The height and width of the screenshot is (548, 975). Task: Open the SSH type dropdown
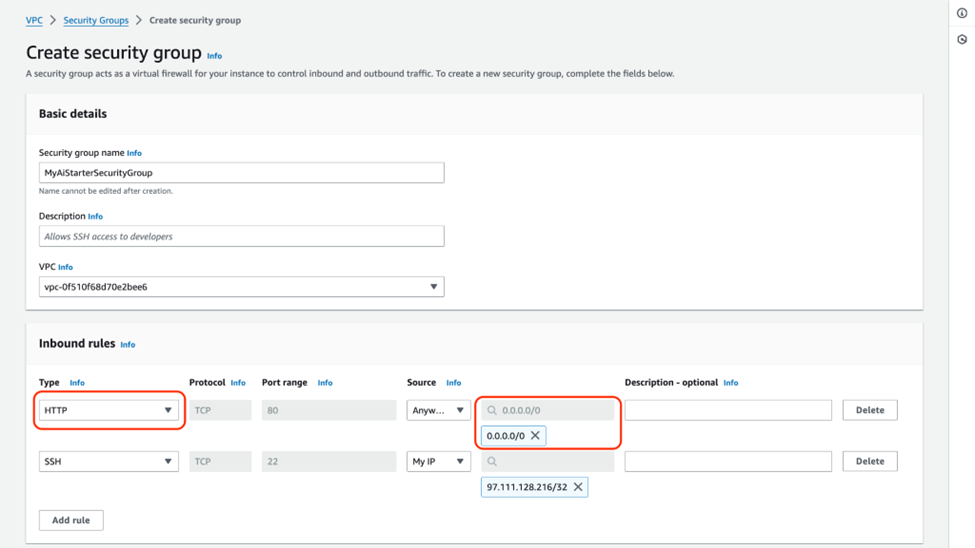pos(108,461)
